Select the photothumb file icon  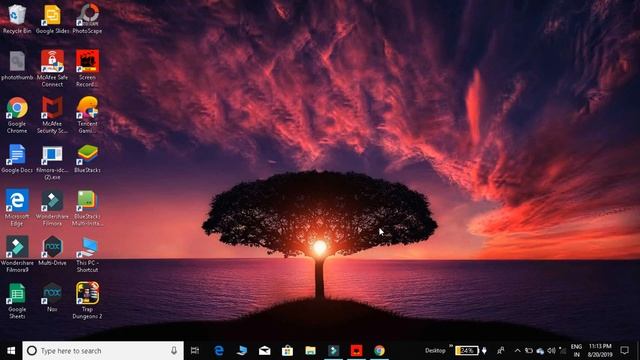click(x=17, y=65)
